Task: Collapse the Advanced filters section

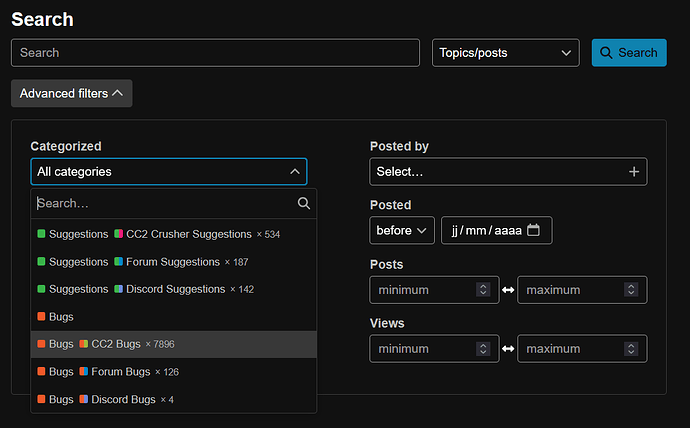Action: pyautogui.click(x=72, y=93)
